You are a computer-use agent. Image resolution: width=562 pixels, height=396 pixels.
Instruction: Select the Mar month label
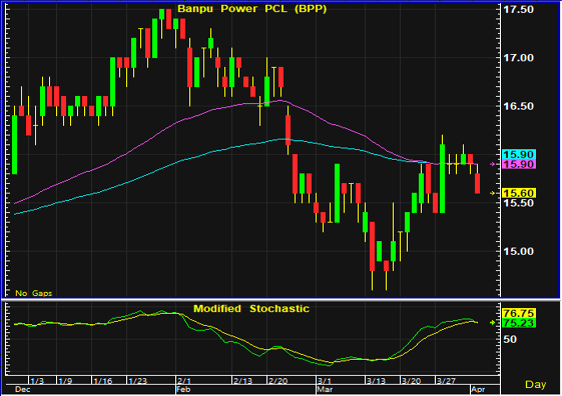point(325,389)
